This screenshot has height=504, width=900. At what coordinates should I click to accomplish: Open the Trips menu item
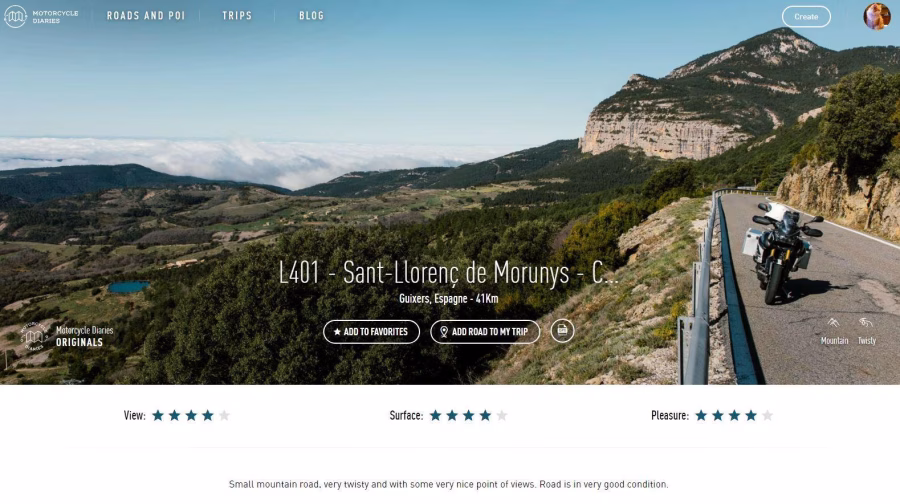coord(237,16)
